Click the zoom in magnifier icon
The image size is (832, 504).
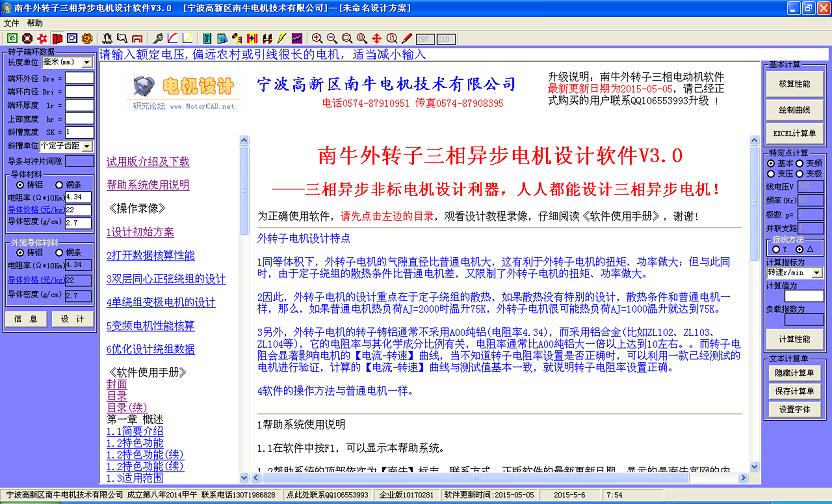[317, 38]
